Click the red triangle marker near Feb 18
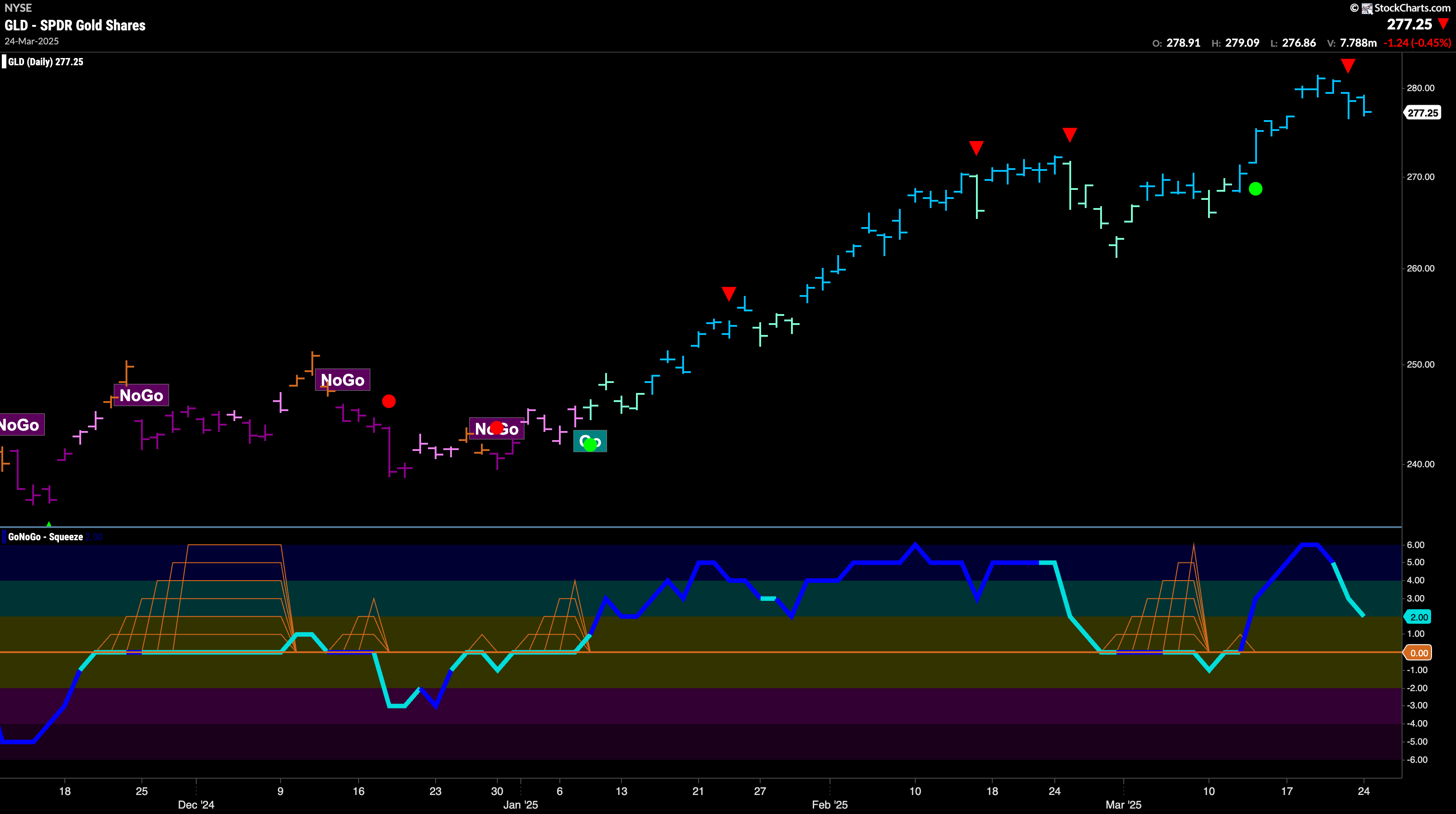This screenshot has height=814, width=1456. point(976,148)
